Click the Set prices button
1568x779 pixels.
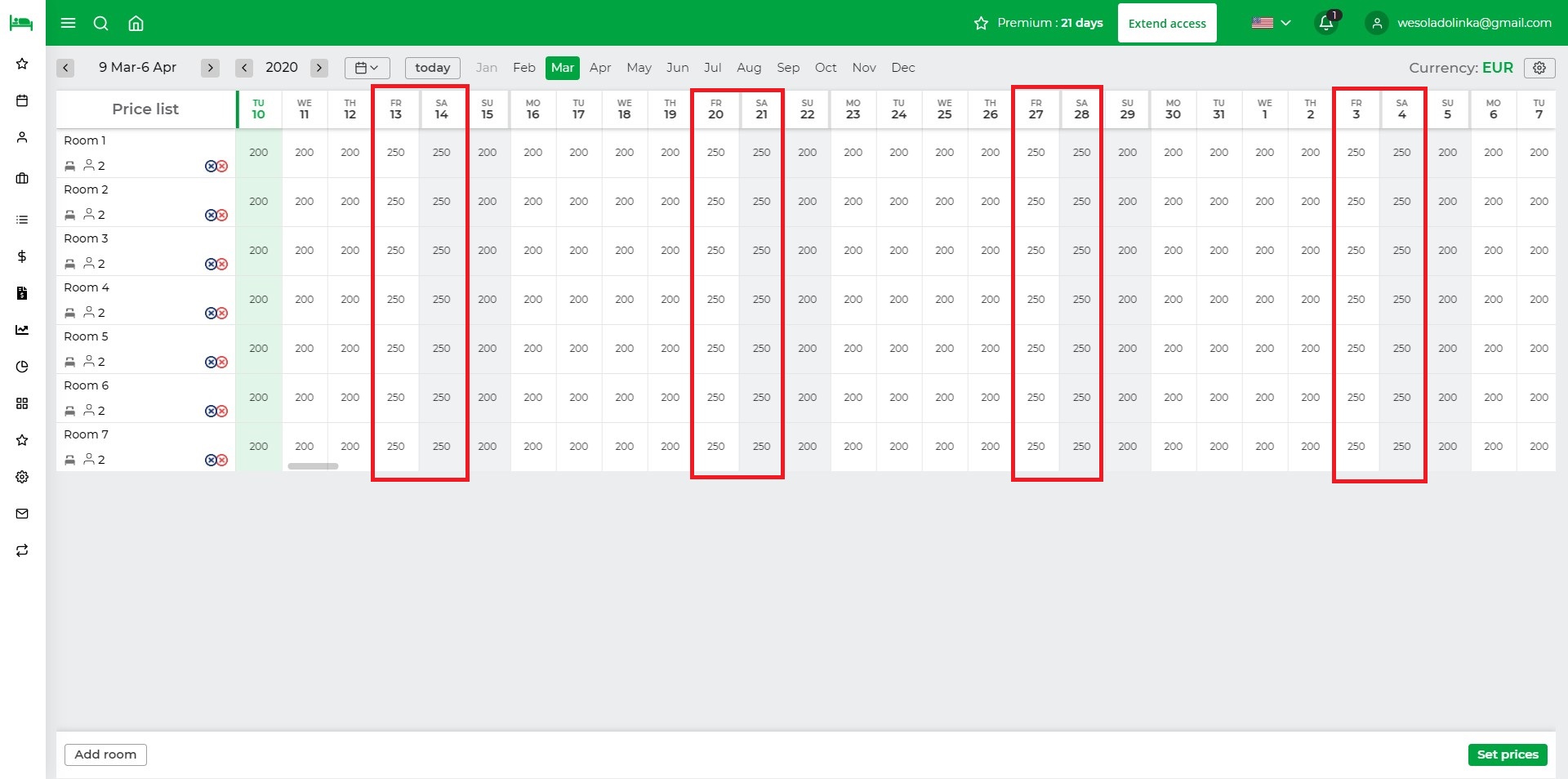[1508, 755]
